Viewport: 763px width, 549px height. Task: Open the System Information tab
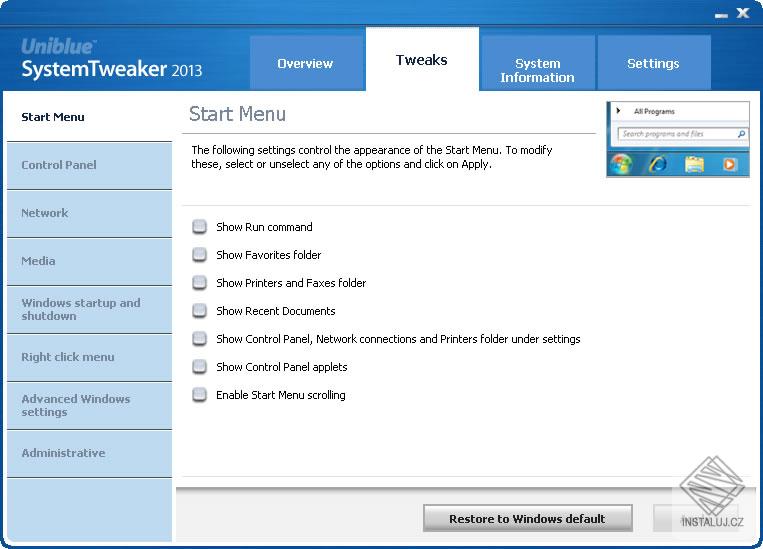537,63
